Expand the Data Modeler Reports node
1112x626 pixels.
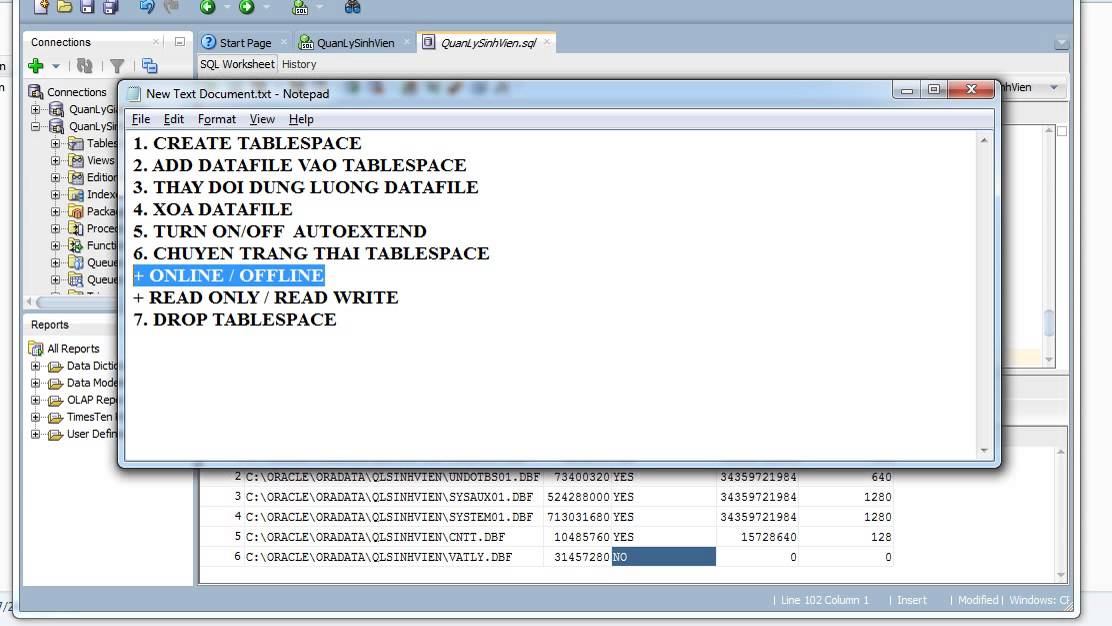tap(35, 384)
